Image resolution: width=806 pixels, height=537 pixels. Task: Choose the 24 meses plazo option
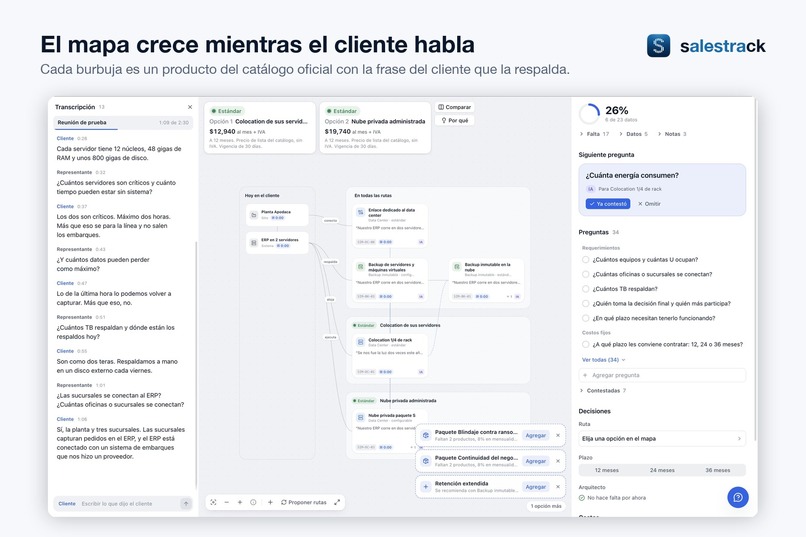coord(662,470)
